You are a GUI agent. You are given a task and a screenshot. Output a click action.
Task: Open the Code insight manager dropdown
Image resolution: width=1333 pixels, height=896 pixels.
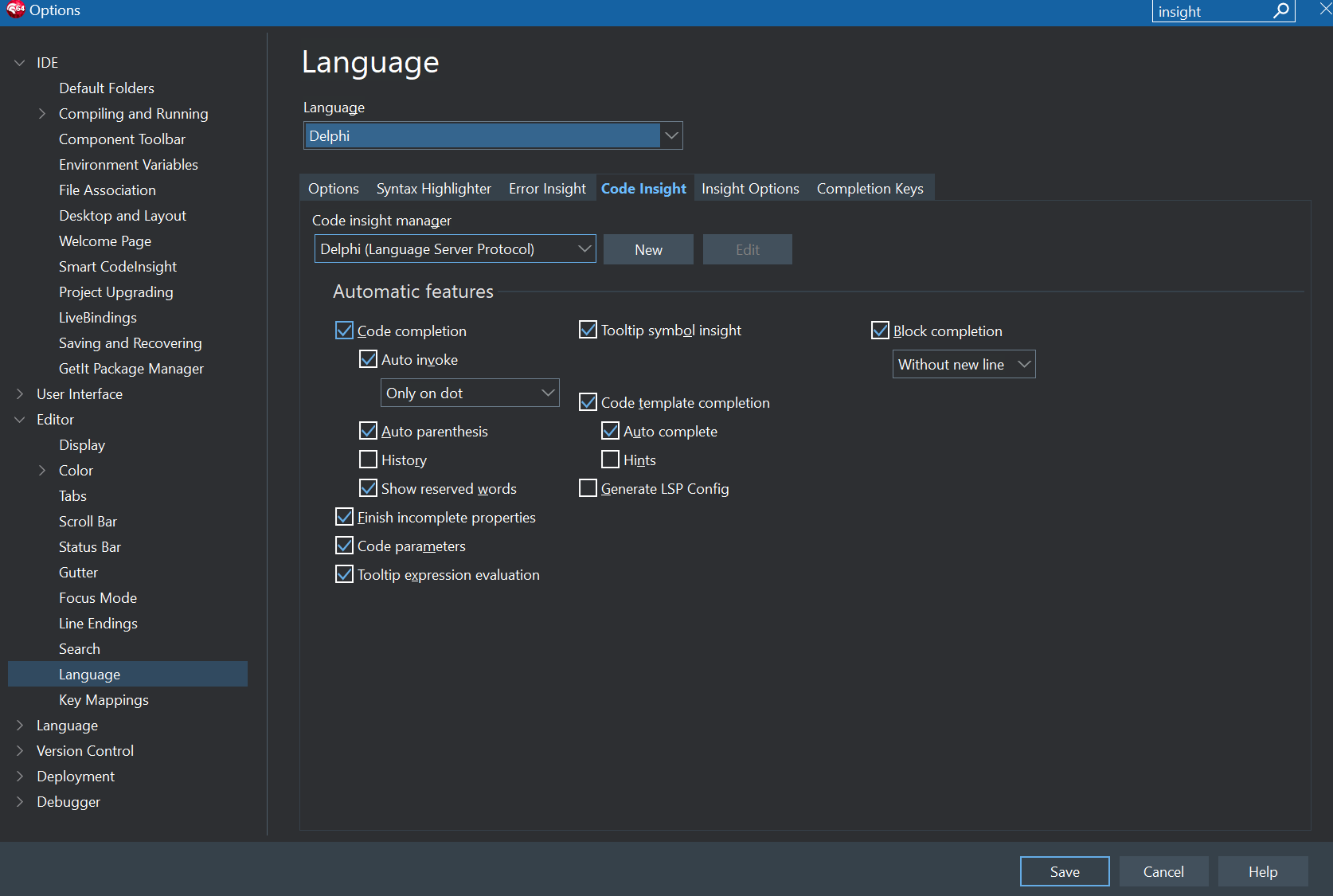[x=455, y=249]
